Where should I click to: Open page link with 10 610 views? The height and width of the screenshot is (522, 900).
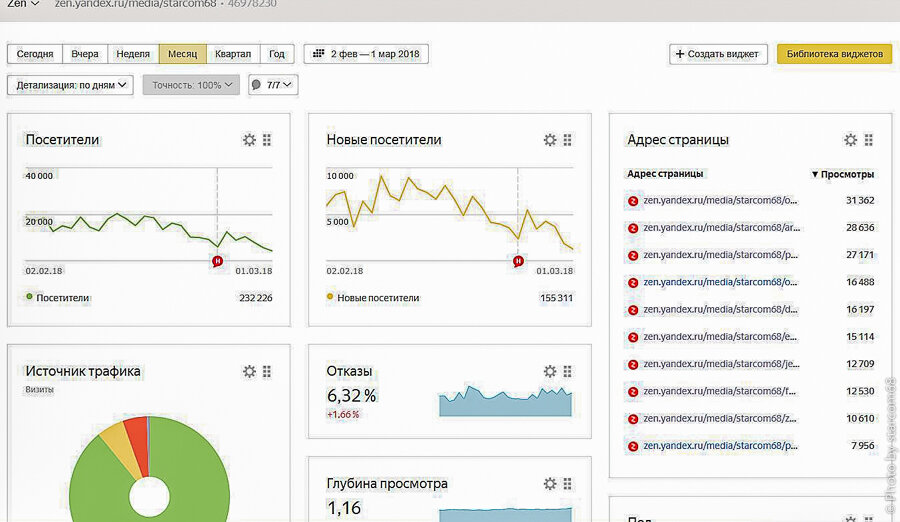[x=720, y=419]
